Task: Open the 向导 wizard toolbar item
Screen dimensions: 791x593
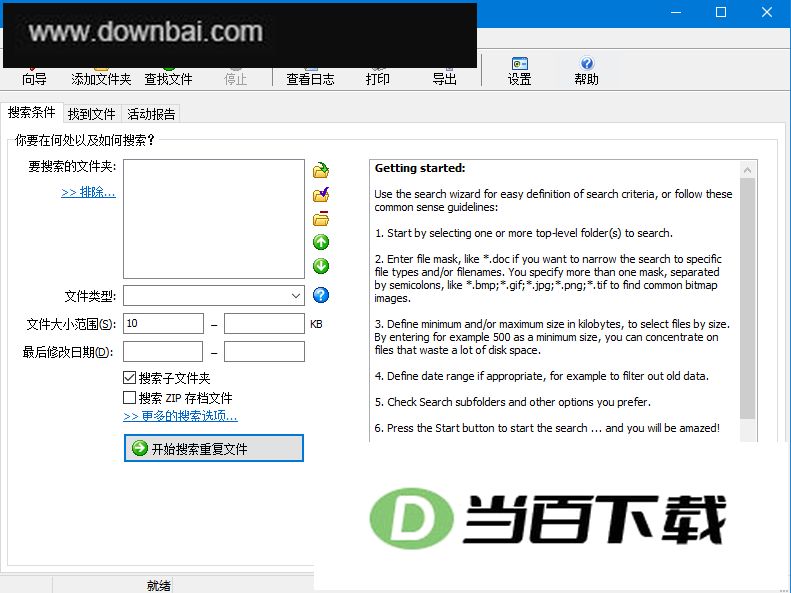Action: pos(34,79)
